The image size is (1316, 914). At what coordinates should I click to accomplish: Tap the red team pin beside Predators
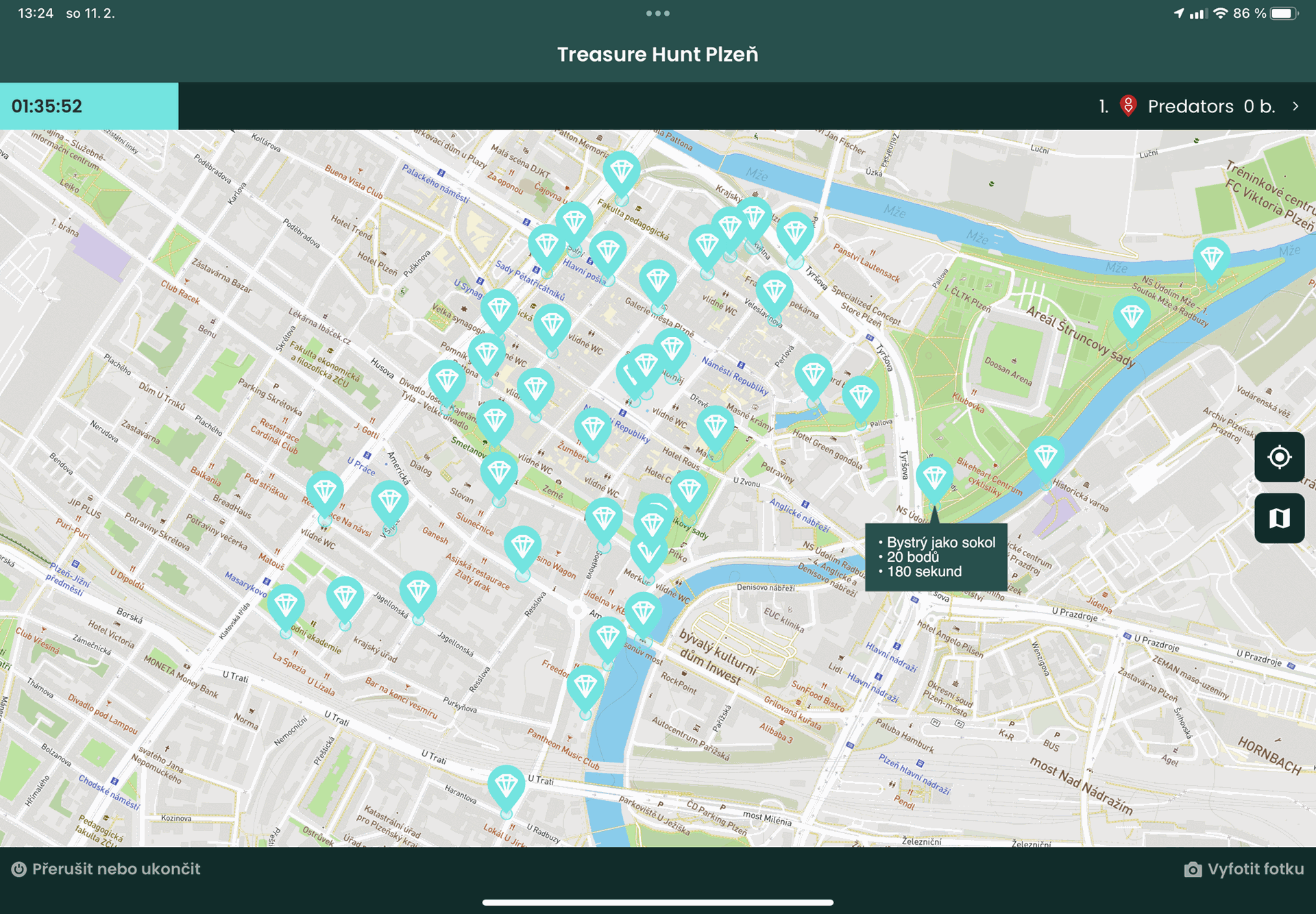[1128, 106]
